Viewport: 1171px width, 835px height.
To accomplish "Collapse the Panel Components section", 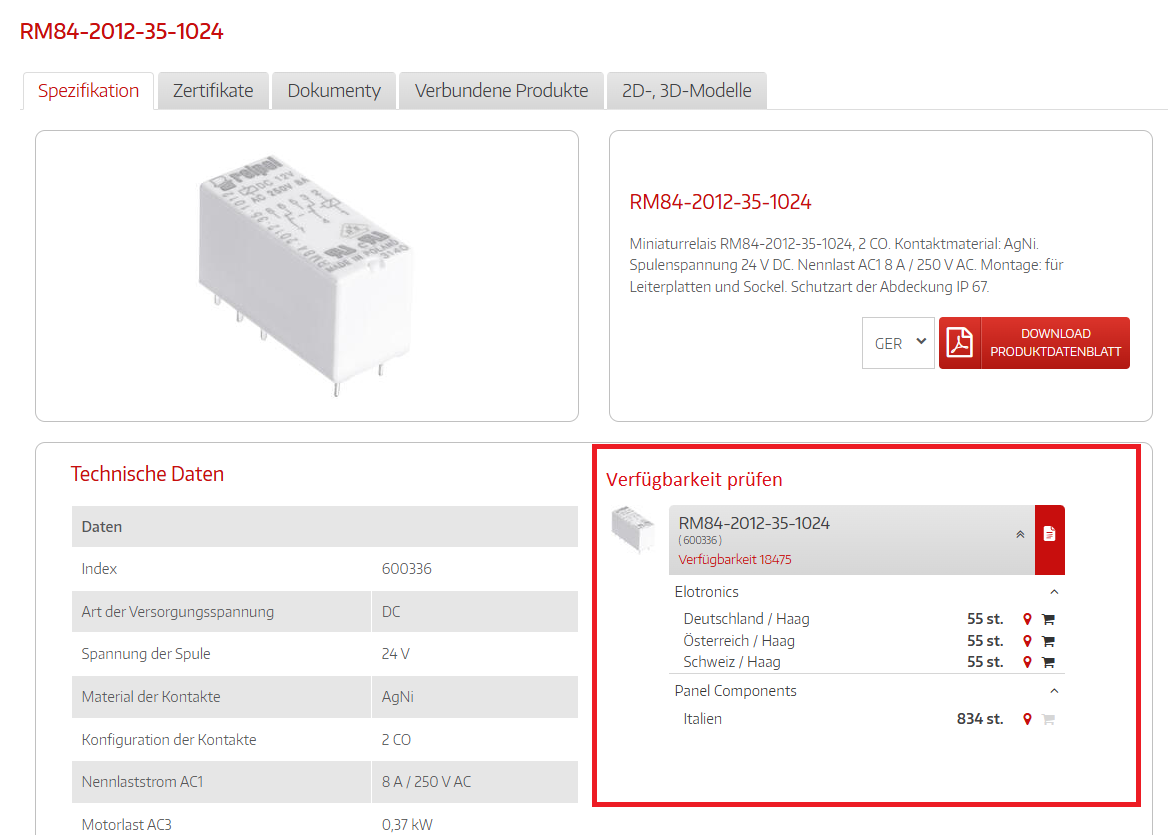I will point(1054,691).
